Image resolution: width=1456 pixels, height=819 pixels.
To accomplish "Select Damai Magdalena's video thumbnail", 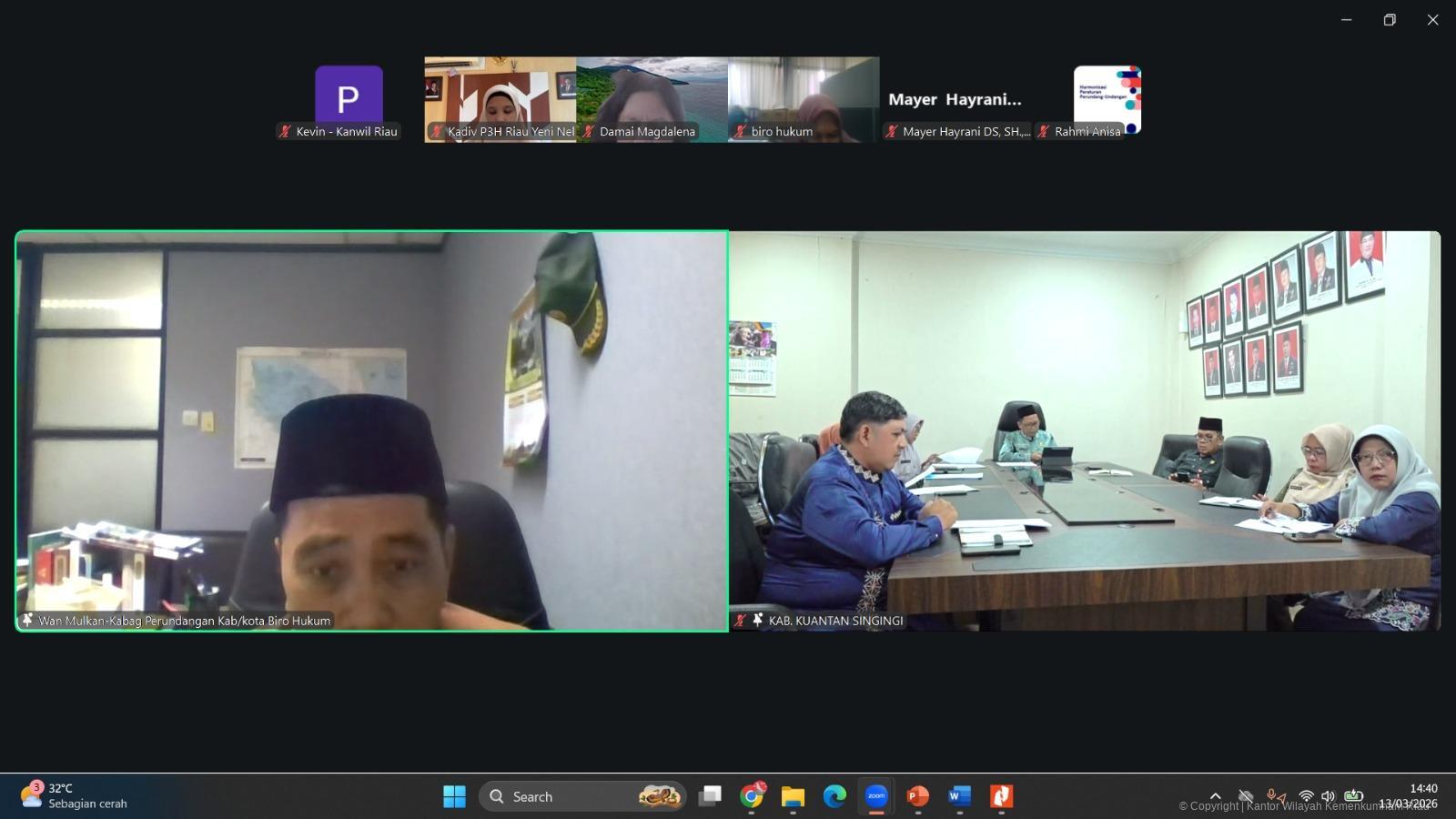I will [652, 98].
